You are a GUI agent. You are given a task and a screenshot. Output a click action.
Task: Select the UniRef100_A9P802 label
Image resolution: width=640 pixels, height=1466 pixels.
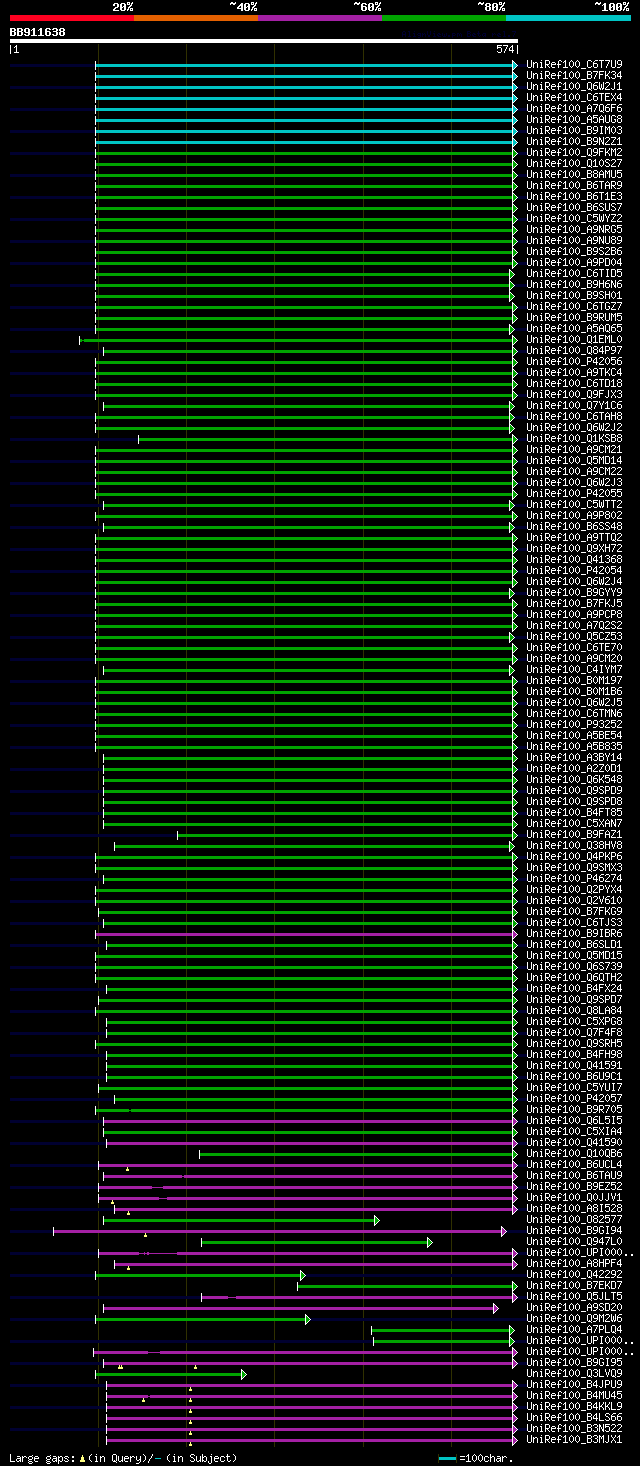click(x=574, y=515)
